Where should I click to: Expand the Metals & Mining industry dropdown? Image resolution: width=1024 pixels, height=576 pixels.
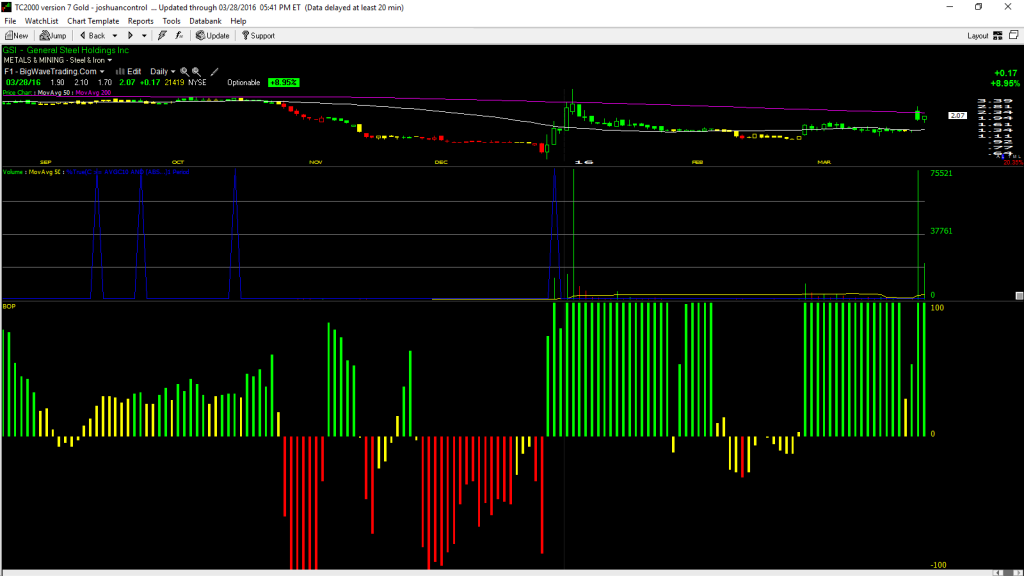pos(110,60)
